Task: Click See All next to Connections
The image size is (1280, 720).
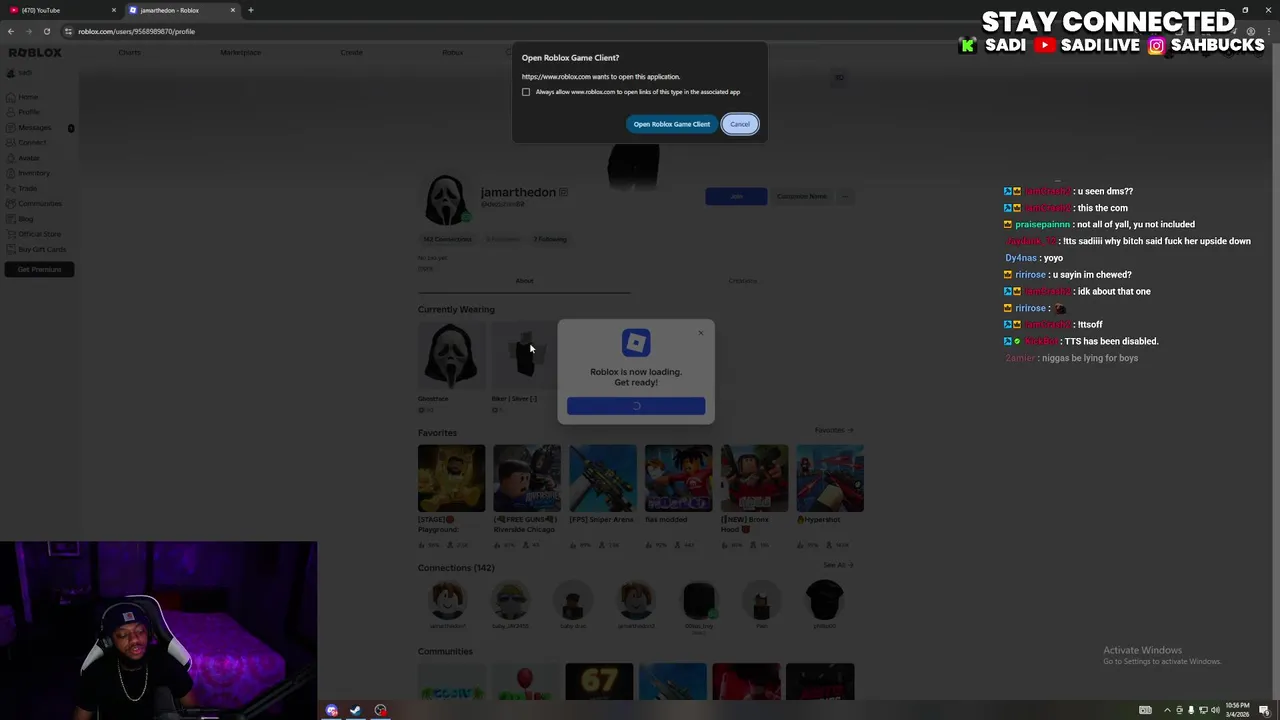Action: point(838,565)
